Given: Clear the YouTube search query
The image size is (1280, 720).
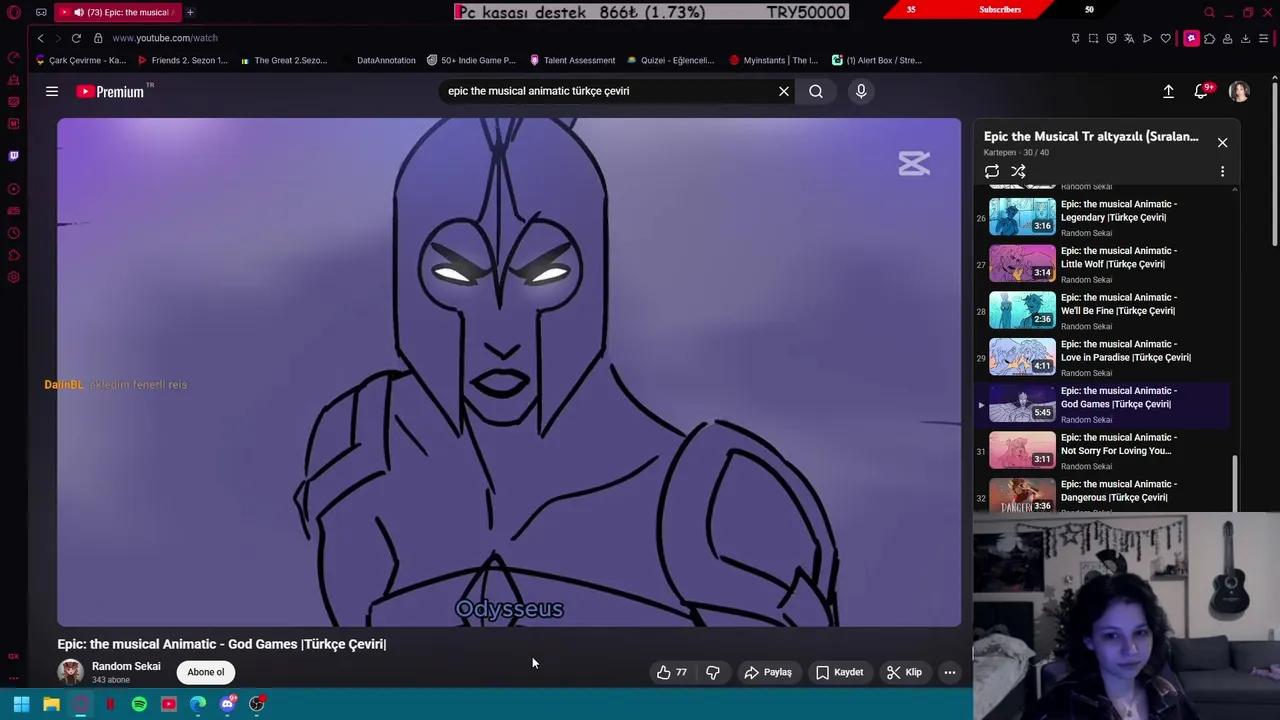Looking at the screenshot, I should [x=784, y=91].
